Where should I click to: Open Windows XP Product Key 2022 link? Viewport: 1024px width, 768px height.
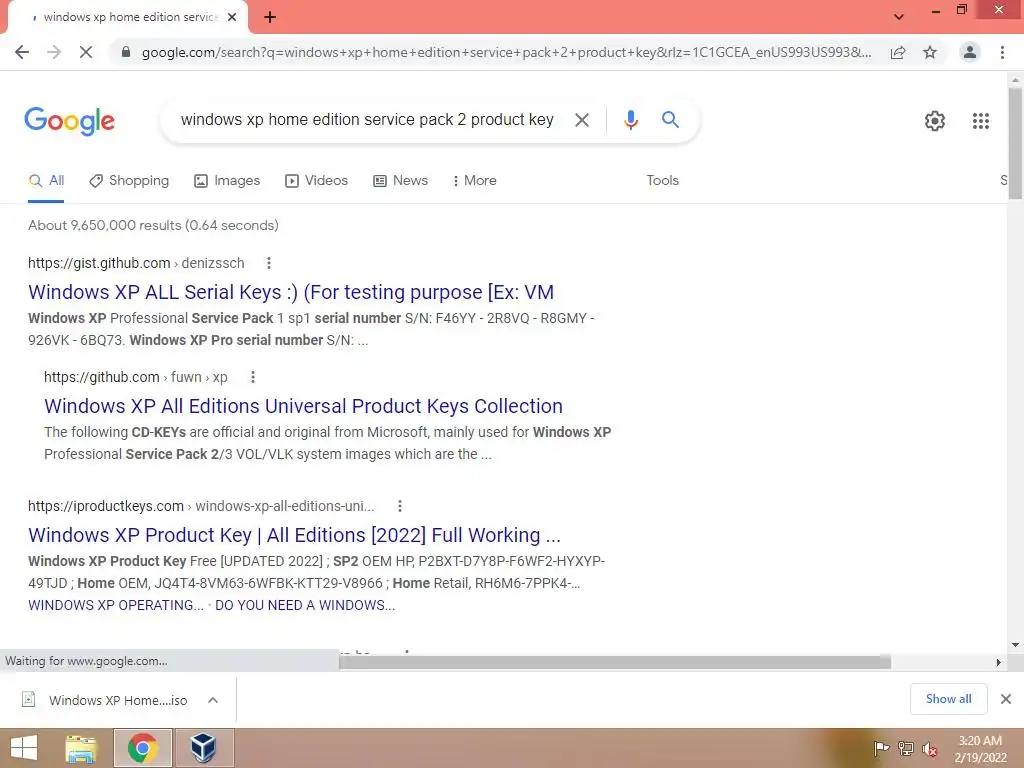point(295,535)
